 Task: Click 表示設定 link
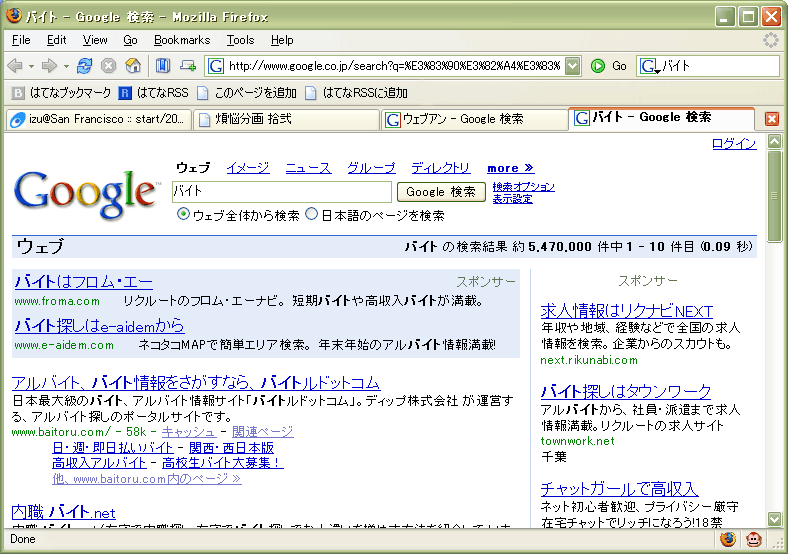pyautogui.click(x=512, y=199)
